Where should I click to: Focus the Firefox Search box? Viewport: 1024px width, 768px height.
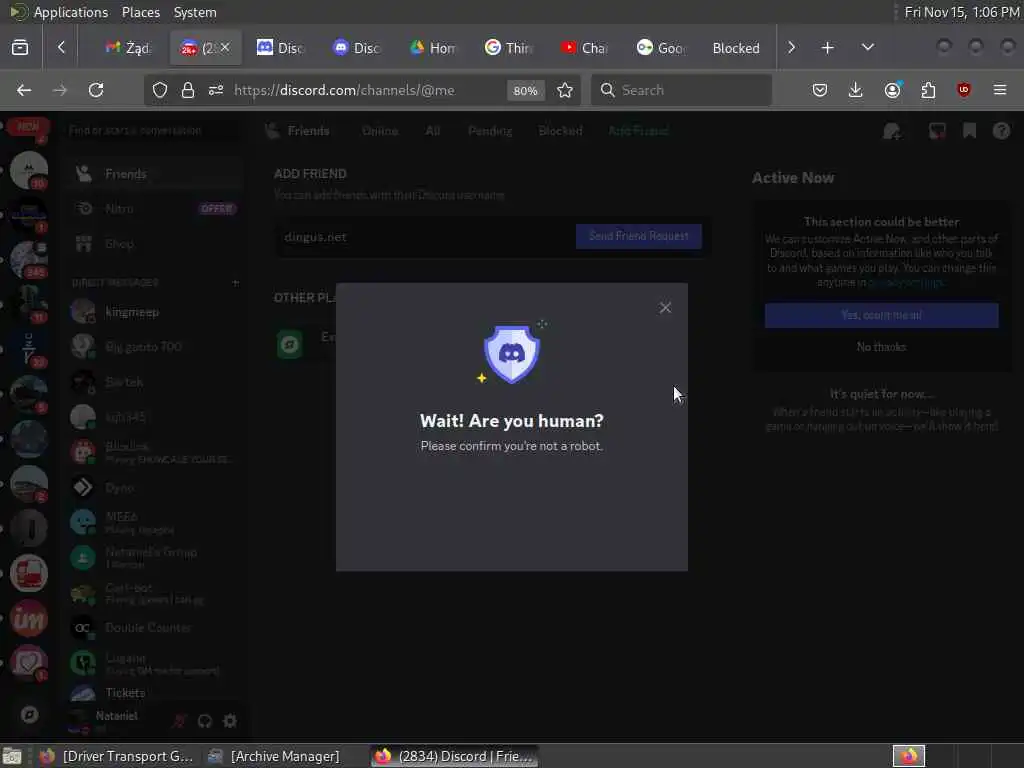681,90
